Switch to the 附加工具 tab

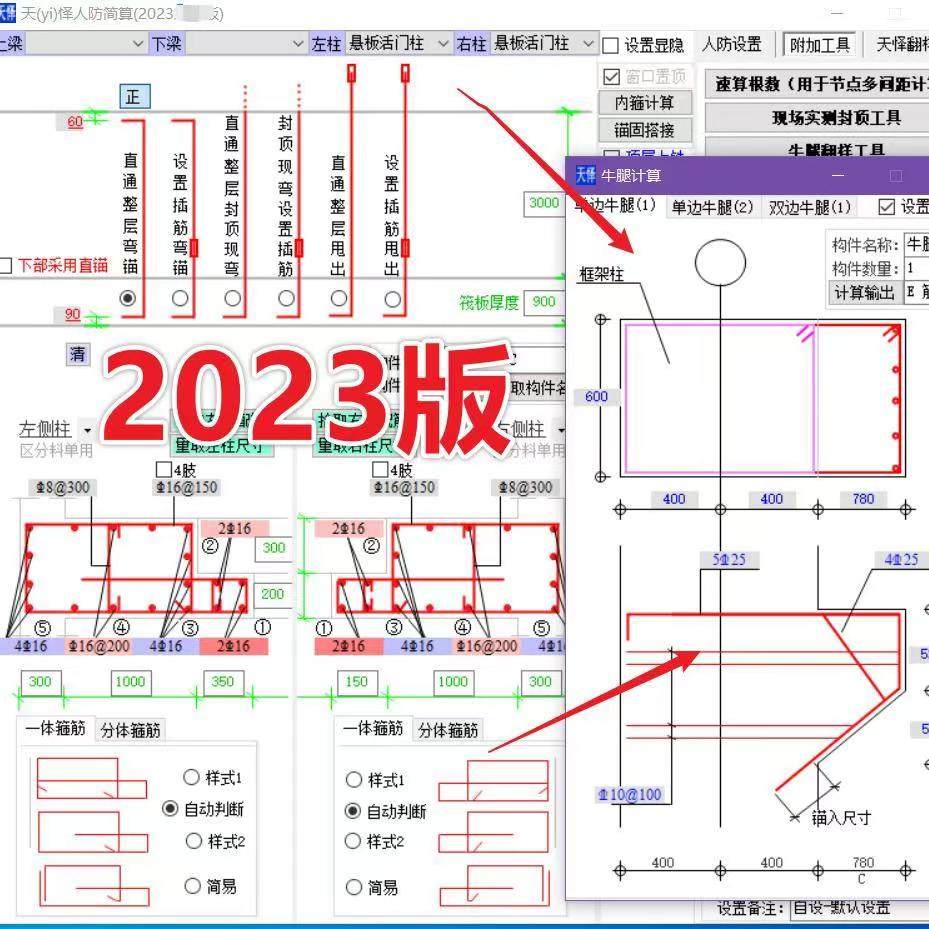tap(819, 45)
